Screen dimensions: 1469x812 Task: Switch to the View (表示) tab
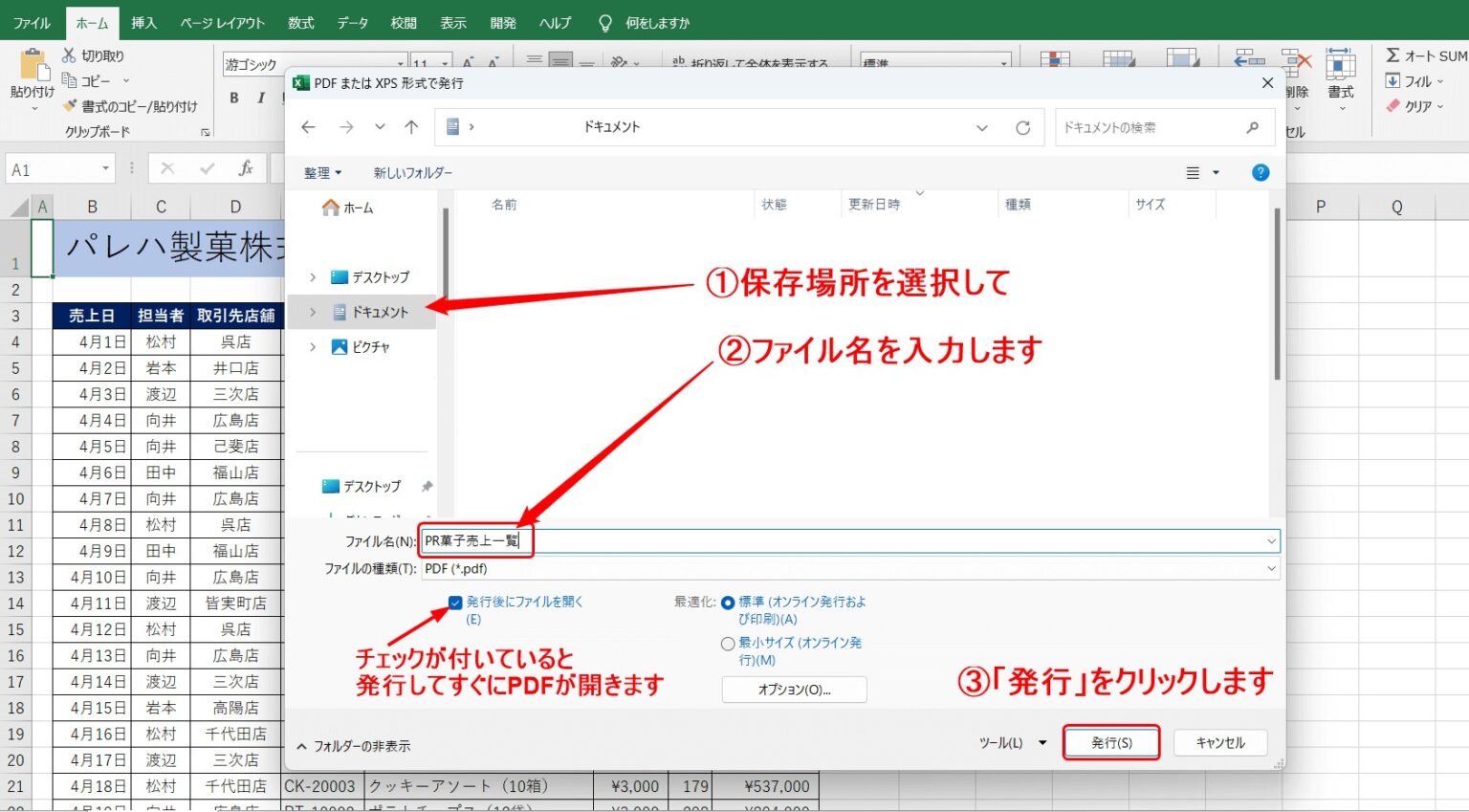coord(453,23)
